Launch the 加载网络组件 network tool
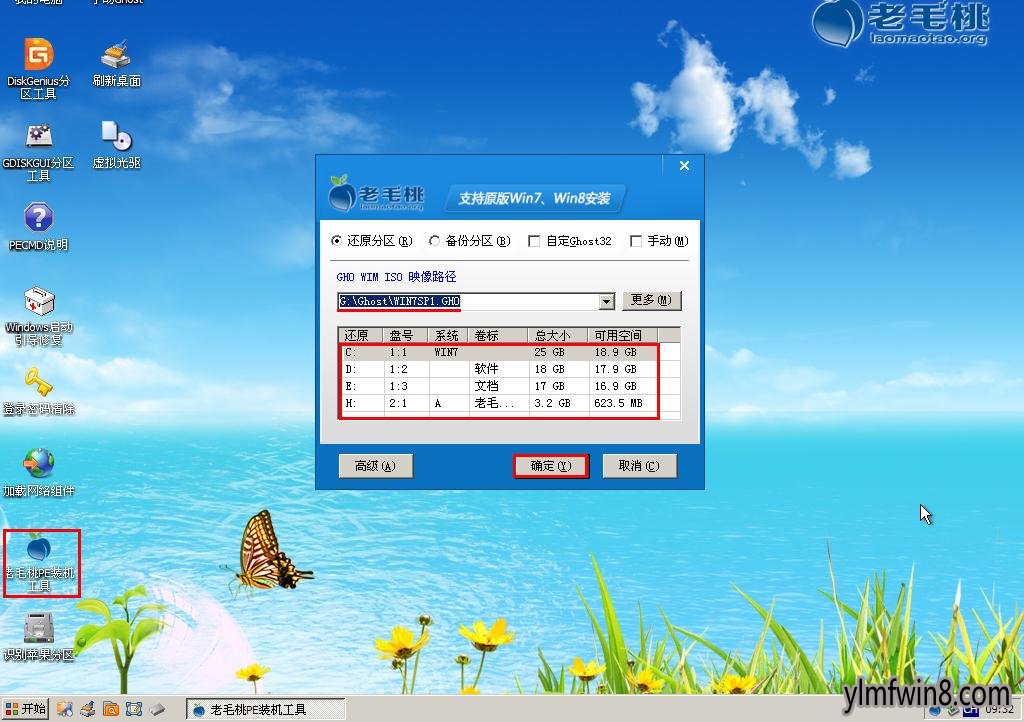The image size is (1024, 722). tap(38, 465)
